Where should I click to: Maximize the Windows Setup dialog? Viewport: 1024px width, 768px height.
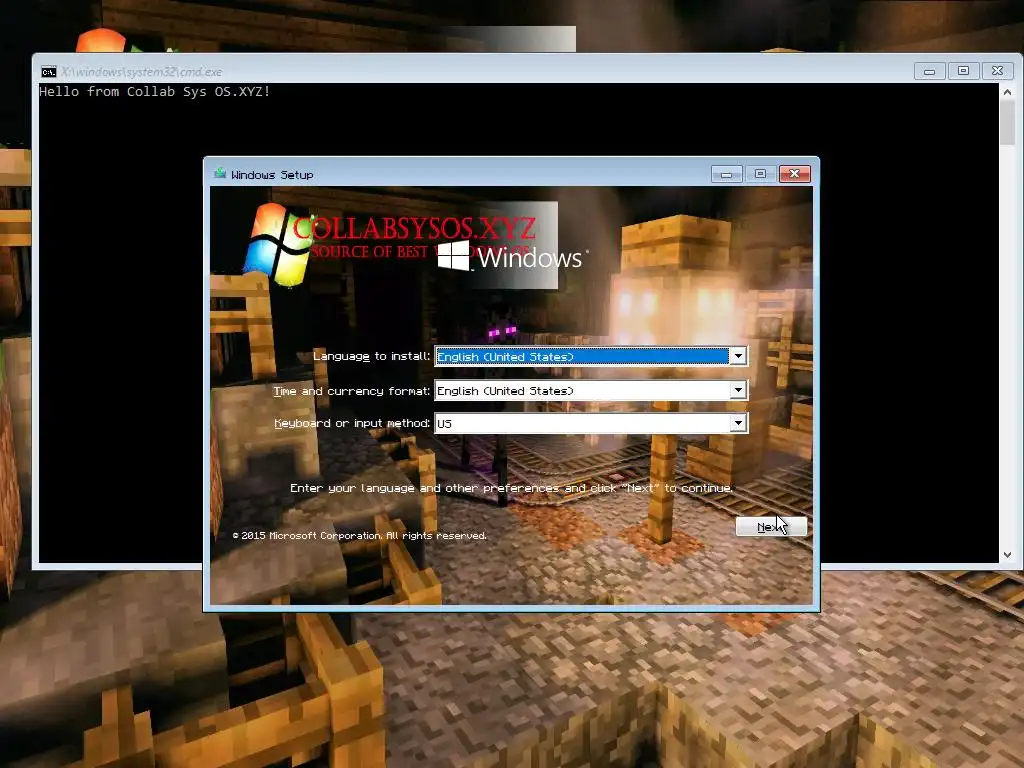pyautogui.click(x=760, y=174)
